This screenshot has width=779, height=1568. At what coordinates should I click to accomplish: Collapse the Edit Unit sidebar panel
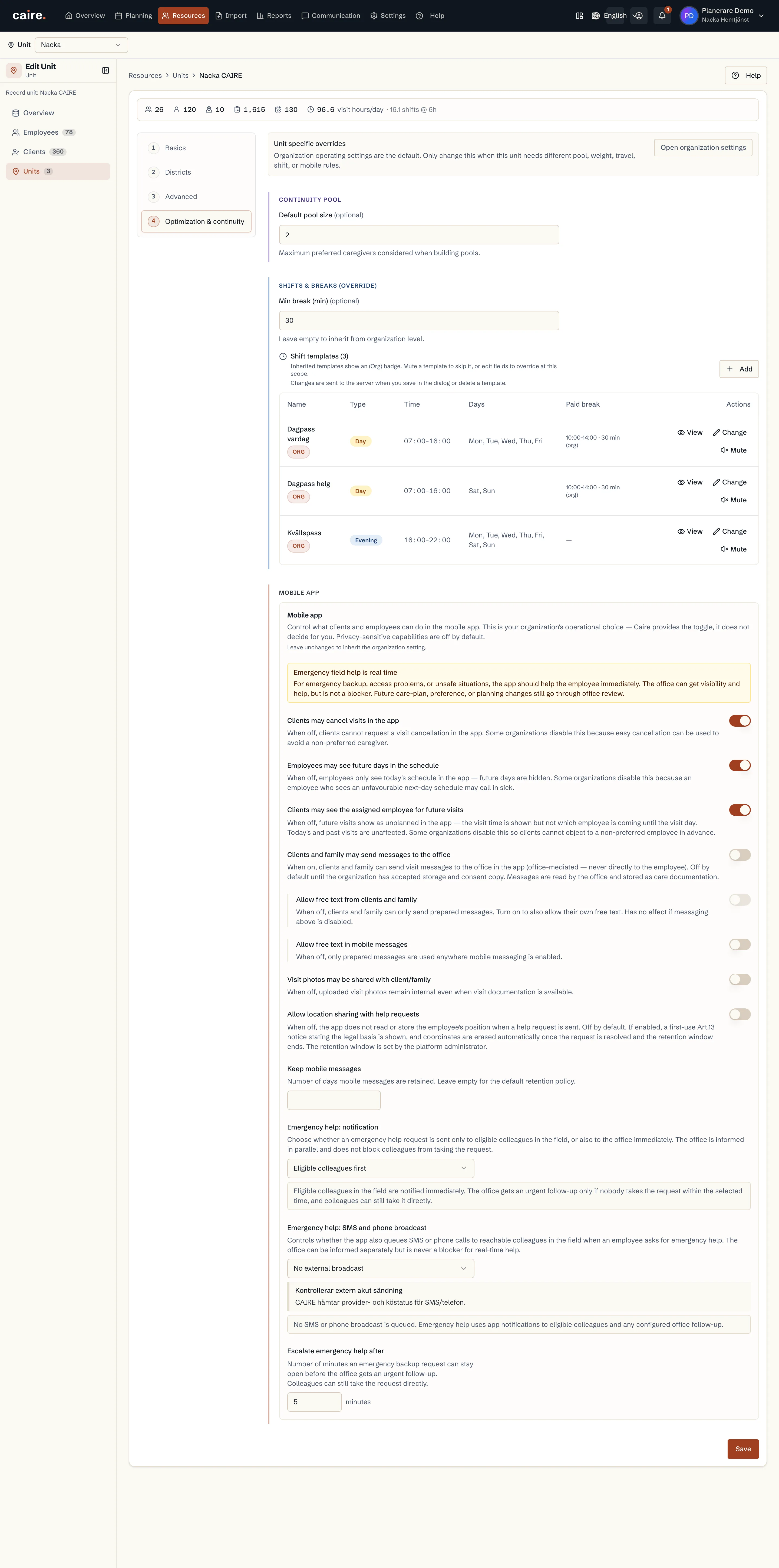105,71
